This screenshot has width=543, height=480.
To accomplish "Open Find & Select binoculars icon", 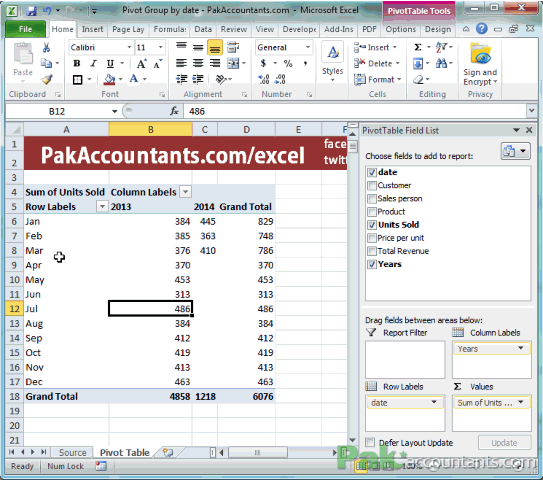I will 441,63.
